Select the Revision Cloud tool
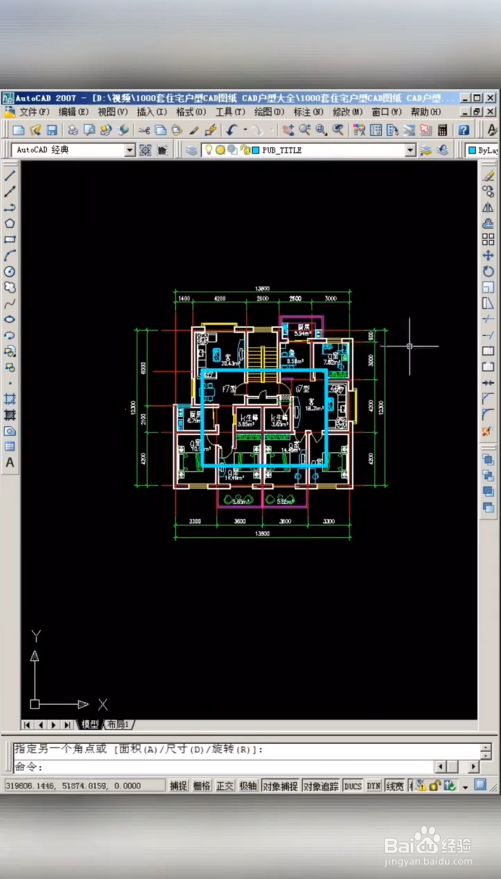The height and width of the screenshot is (879, 501). click(10, 288)
